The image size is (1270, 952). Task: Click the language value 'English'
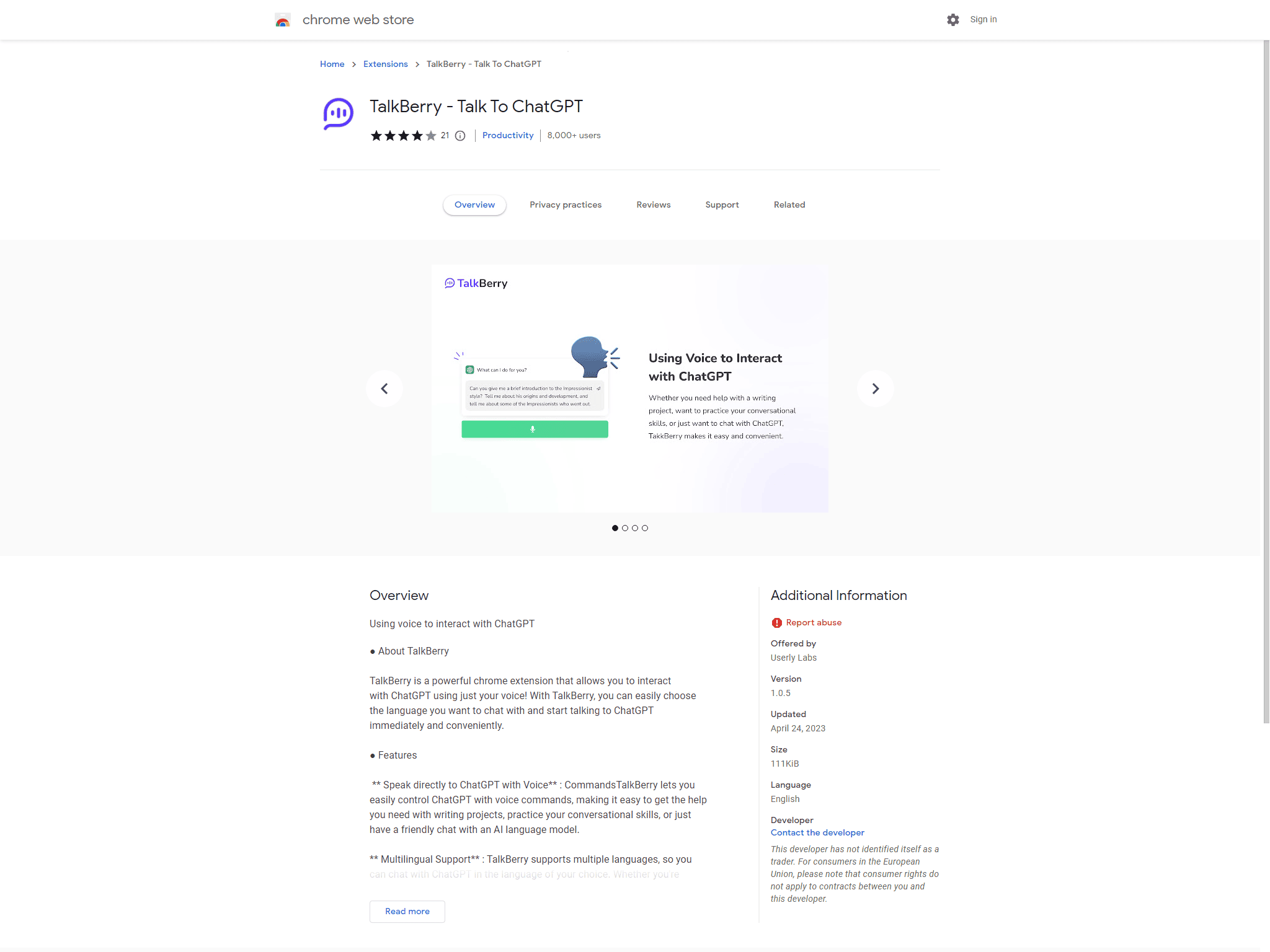click(785, 800)
